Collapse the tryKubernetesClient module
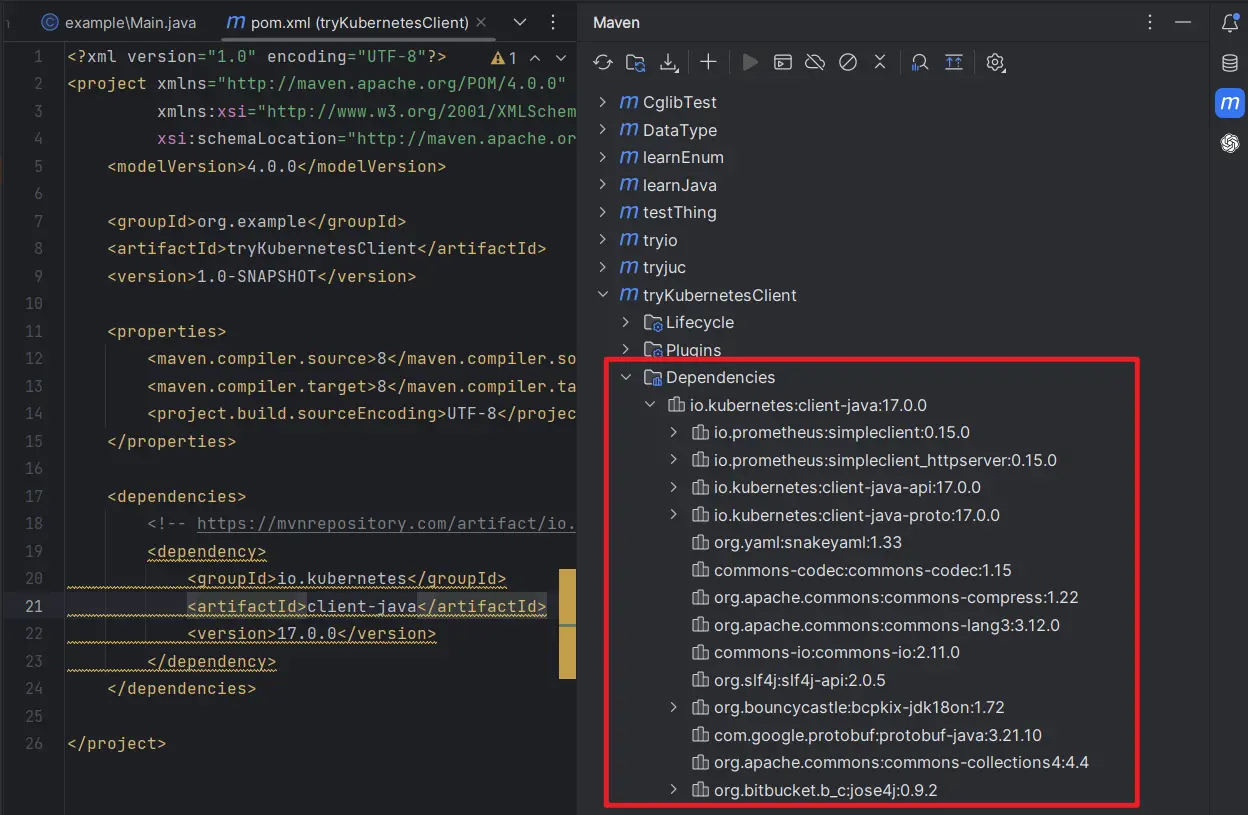 pos(603,295)
